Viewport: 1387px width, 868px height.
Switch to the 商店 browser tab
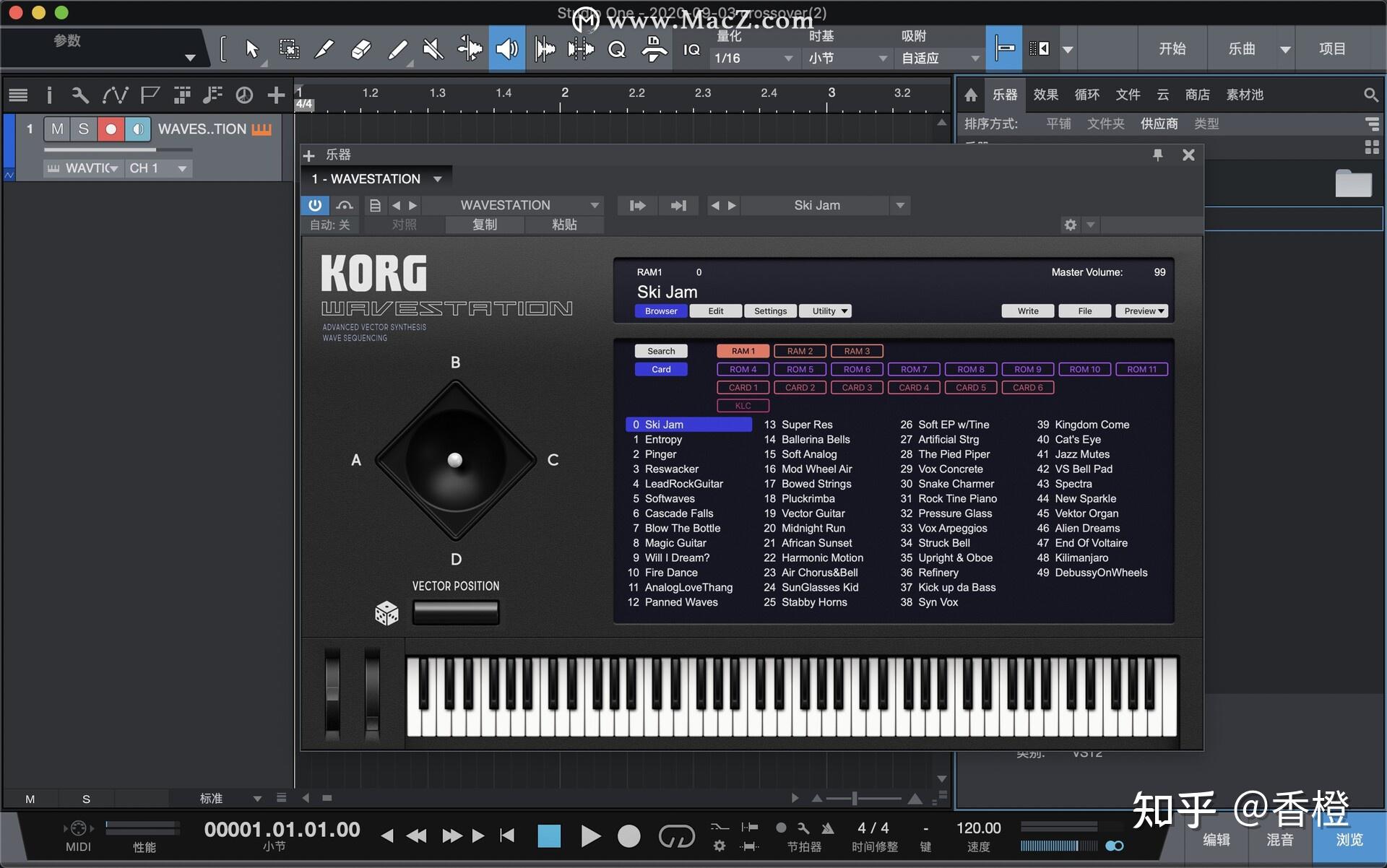[x=1198, y=95]
